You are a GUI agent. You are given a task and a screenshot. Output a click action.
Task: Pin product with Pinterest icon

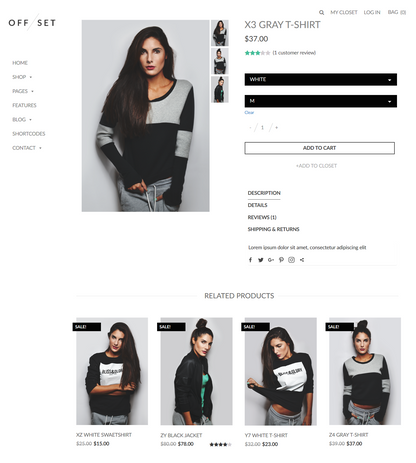[x=281, y=260]
